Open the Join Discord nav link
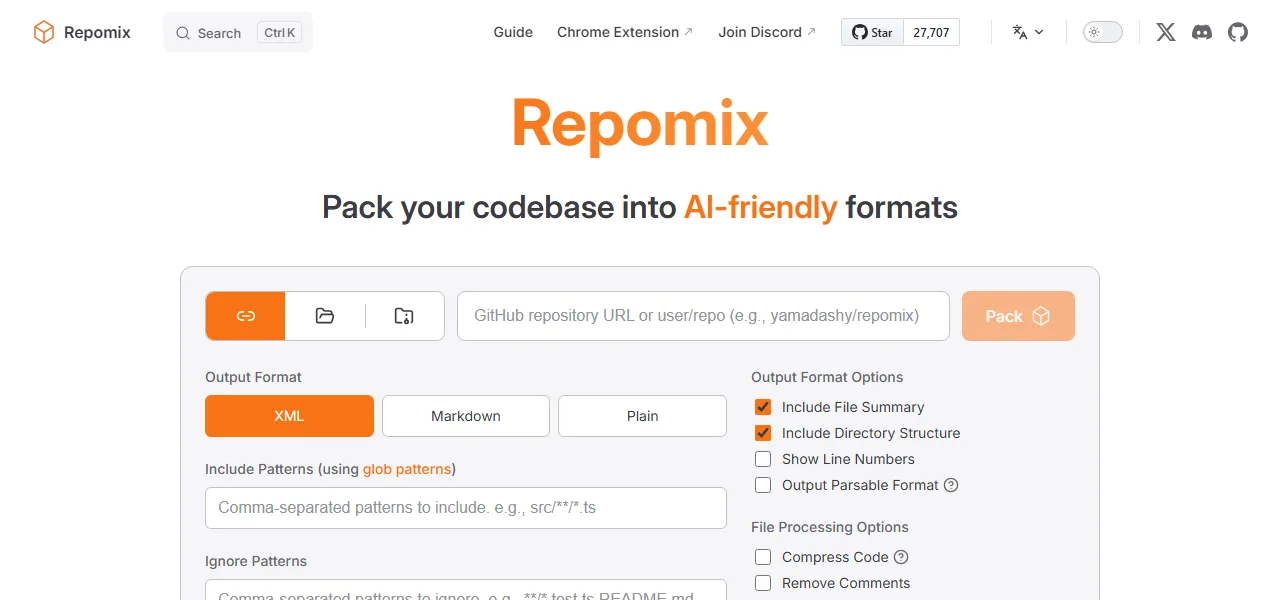This screenshot has width=1280, height=600. 767,32
